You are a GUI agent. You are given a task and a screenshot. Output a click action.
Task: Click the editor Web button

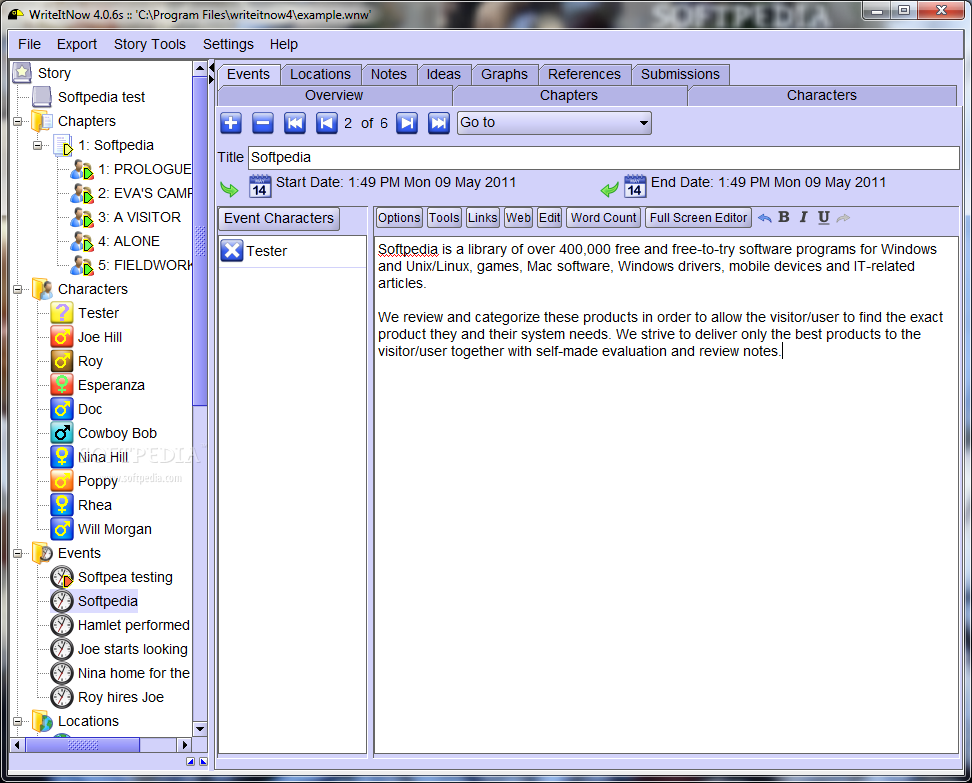pos(518,218)
